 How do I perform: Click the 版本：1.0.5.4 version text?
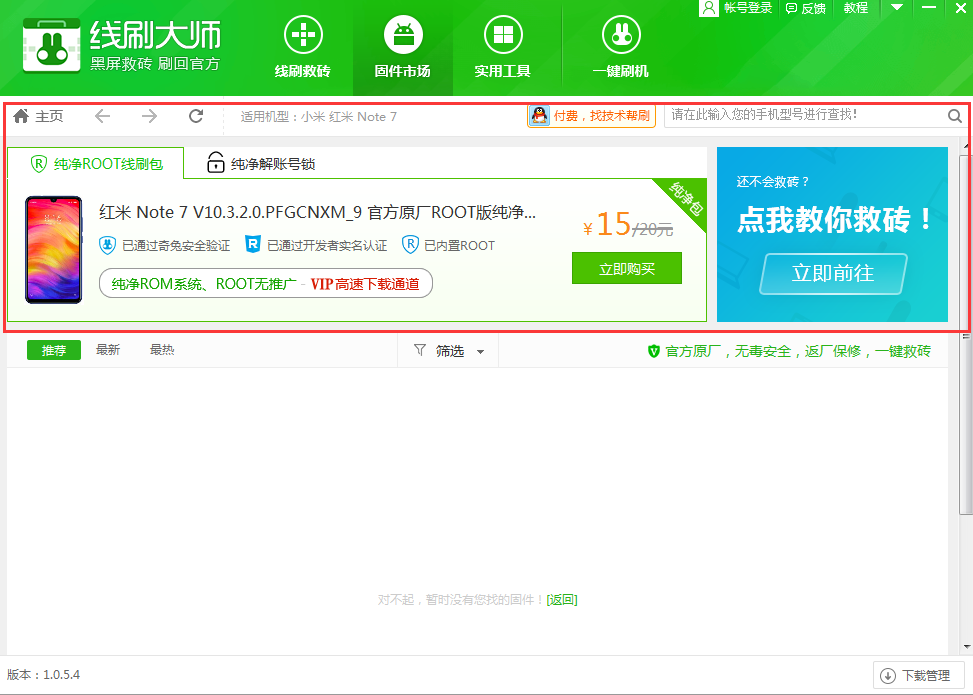(43, 675)
